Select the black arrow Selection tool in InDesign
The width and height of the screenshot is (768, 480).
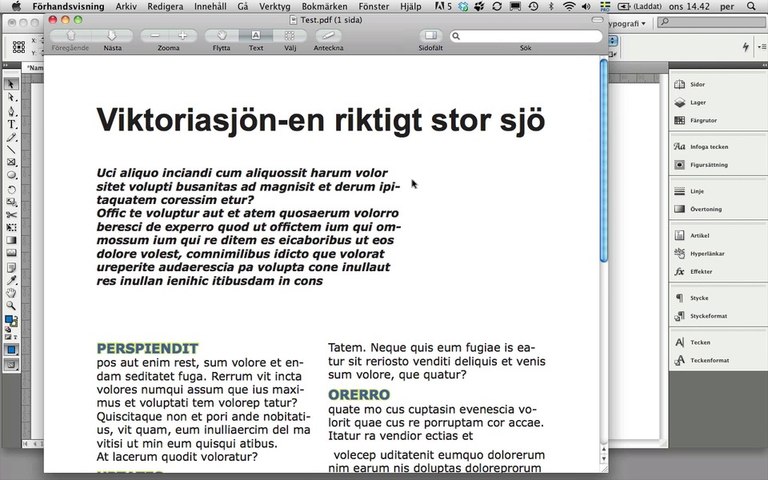[11, 84]
